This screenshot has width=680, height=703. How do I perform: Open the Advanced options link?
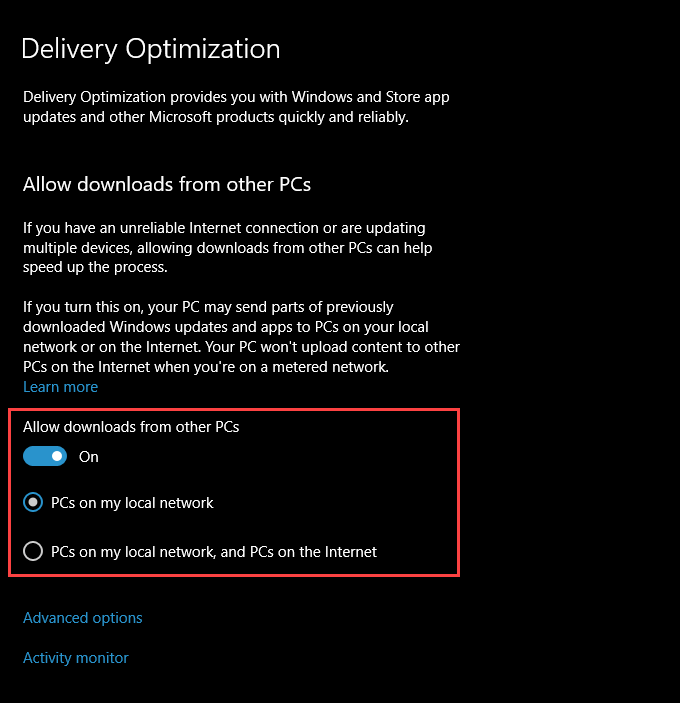pyautogui.click(x=82, y=617)
